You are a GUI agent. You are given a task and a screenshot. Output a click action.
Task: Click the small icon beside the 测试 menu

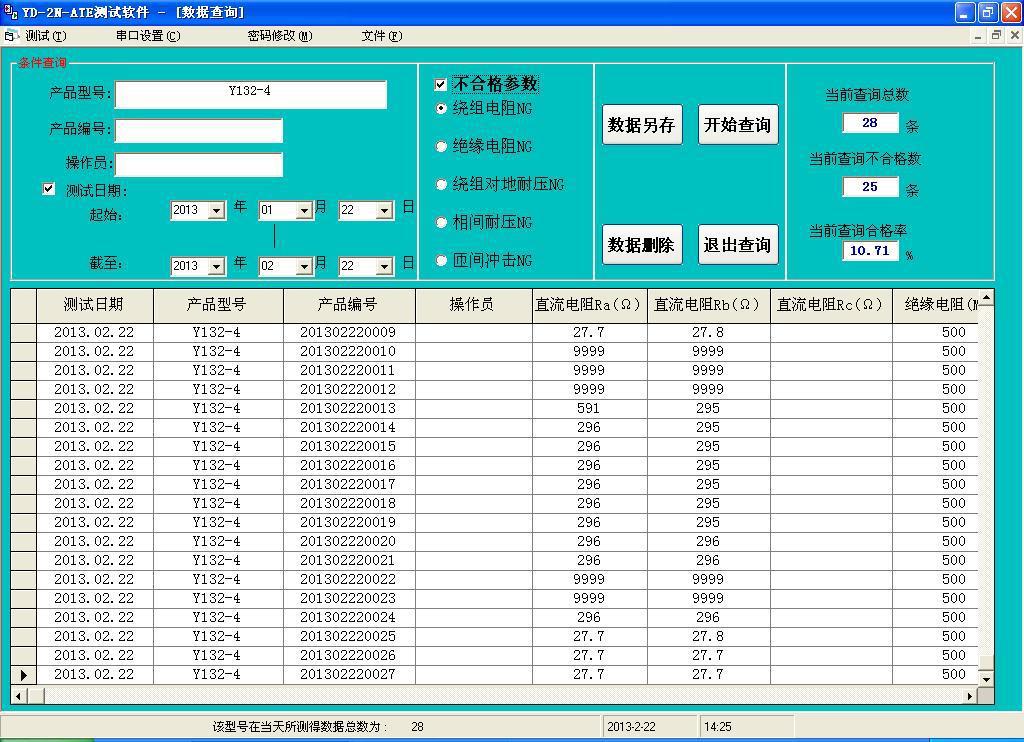(x=11, y=36)
